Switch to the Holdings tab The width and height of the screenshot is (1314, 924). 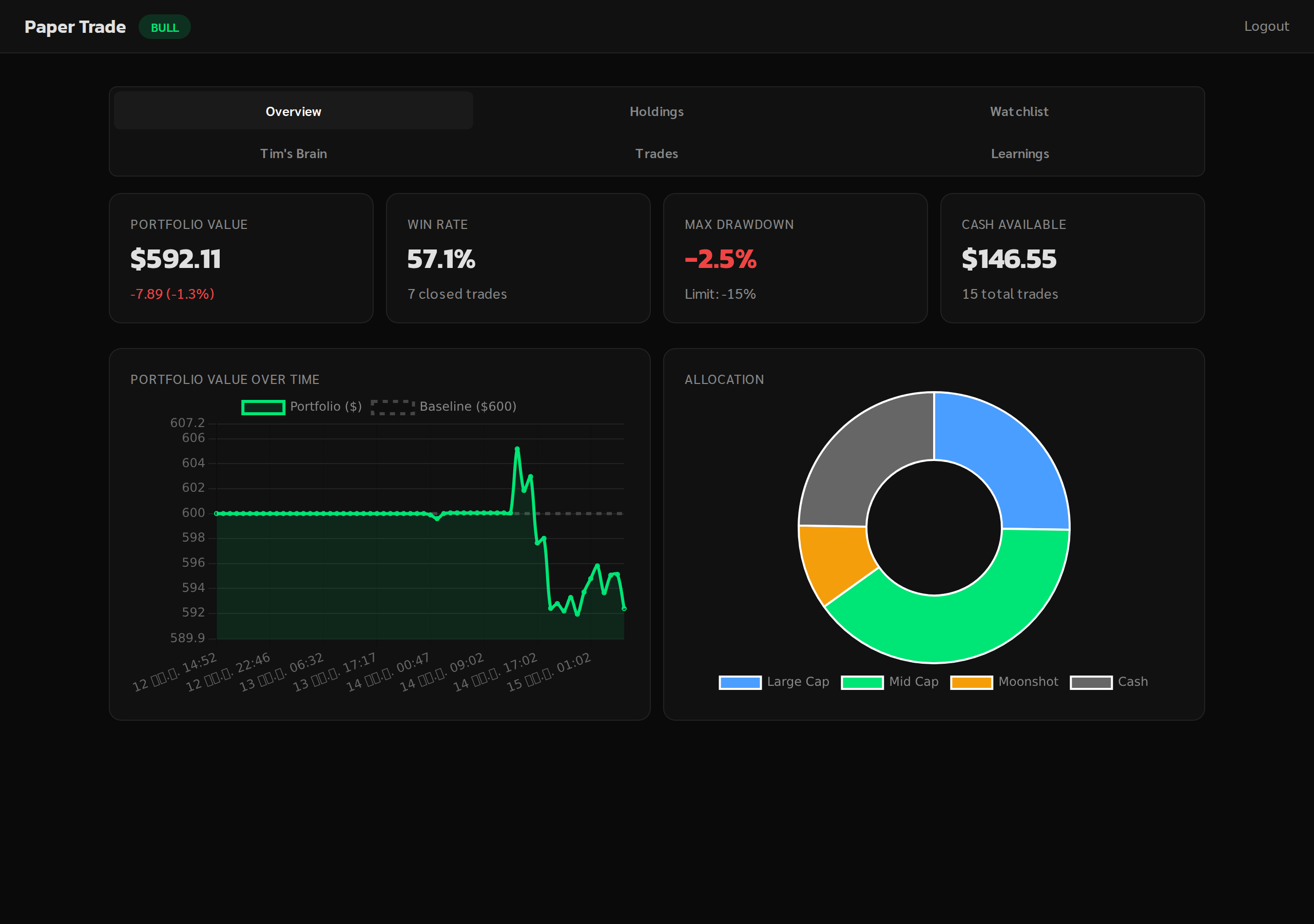656,111
